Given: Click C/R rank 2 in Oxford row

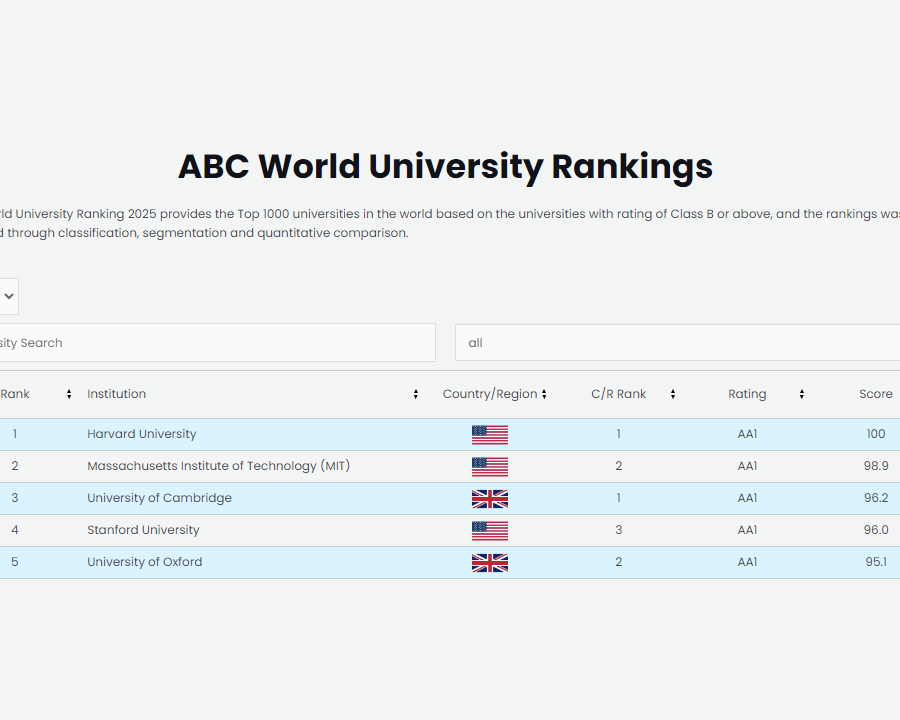Looking at the screenshot, I should click(619, 562).
